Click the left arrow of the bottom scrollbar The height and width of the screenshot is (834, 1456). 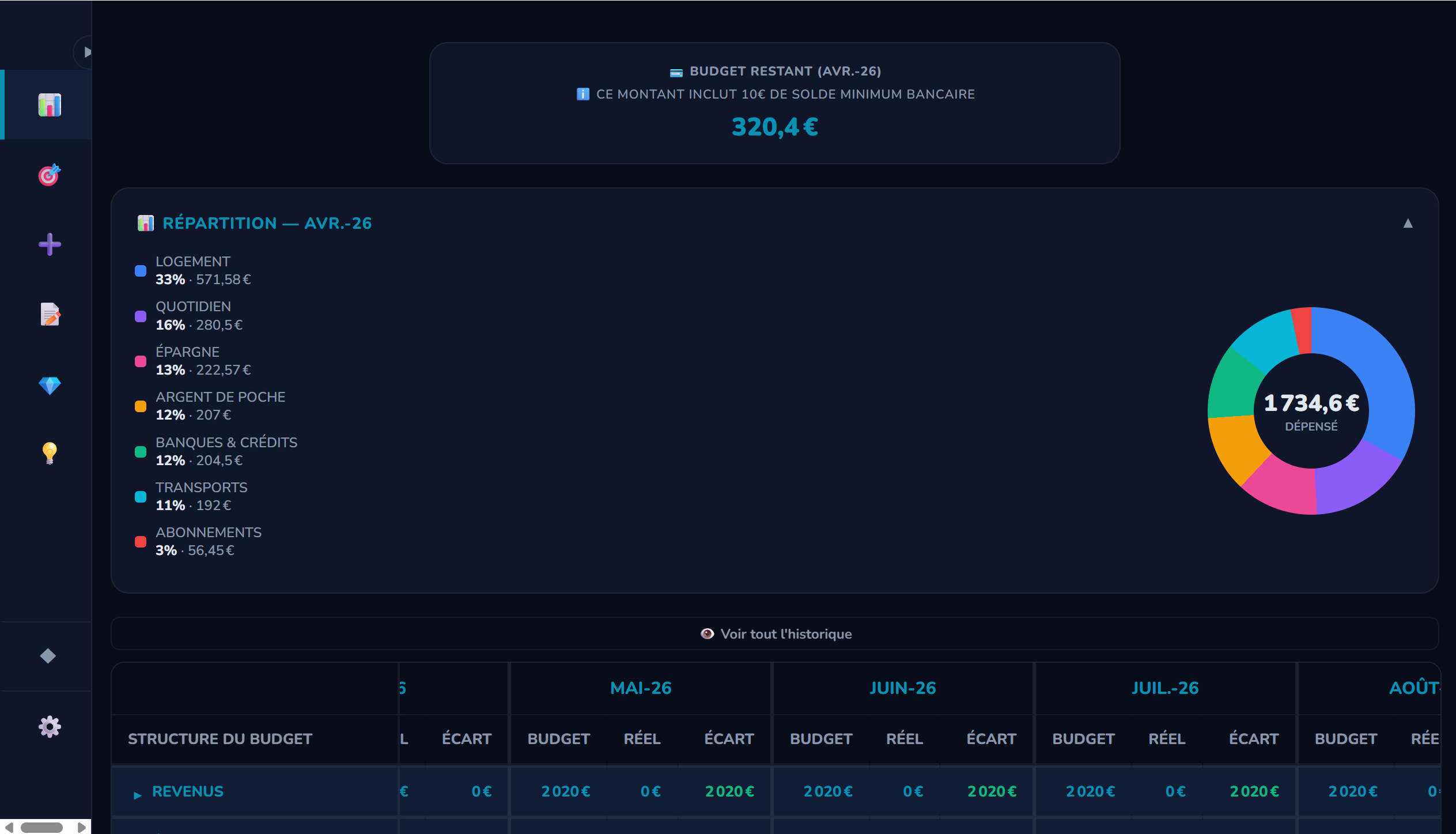point(10,827)
